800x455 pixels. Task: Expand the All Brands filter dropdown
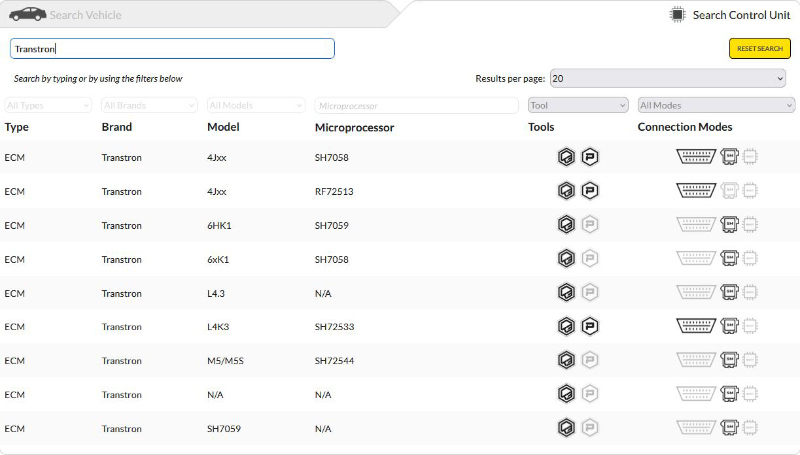(x=149, y=105)
